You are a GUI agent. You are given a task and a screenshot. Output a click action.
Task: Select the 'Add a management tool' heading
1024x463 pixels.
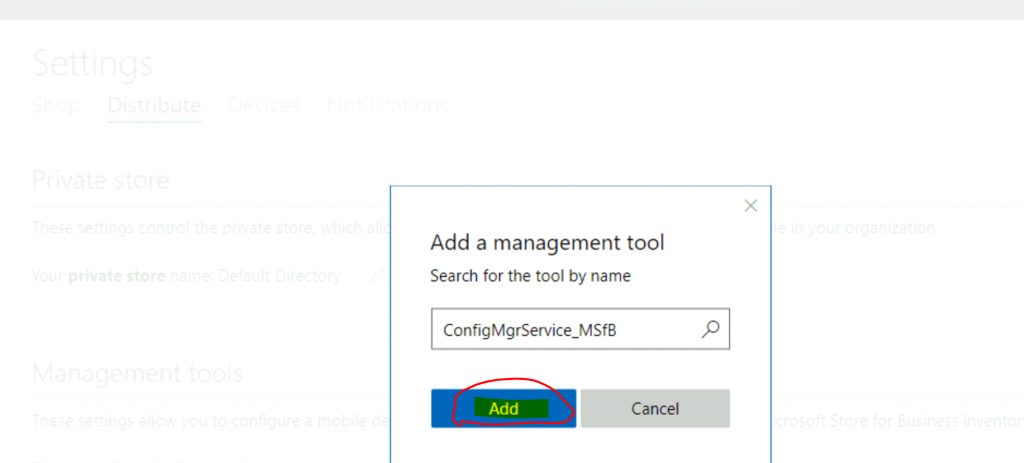547,244
